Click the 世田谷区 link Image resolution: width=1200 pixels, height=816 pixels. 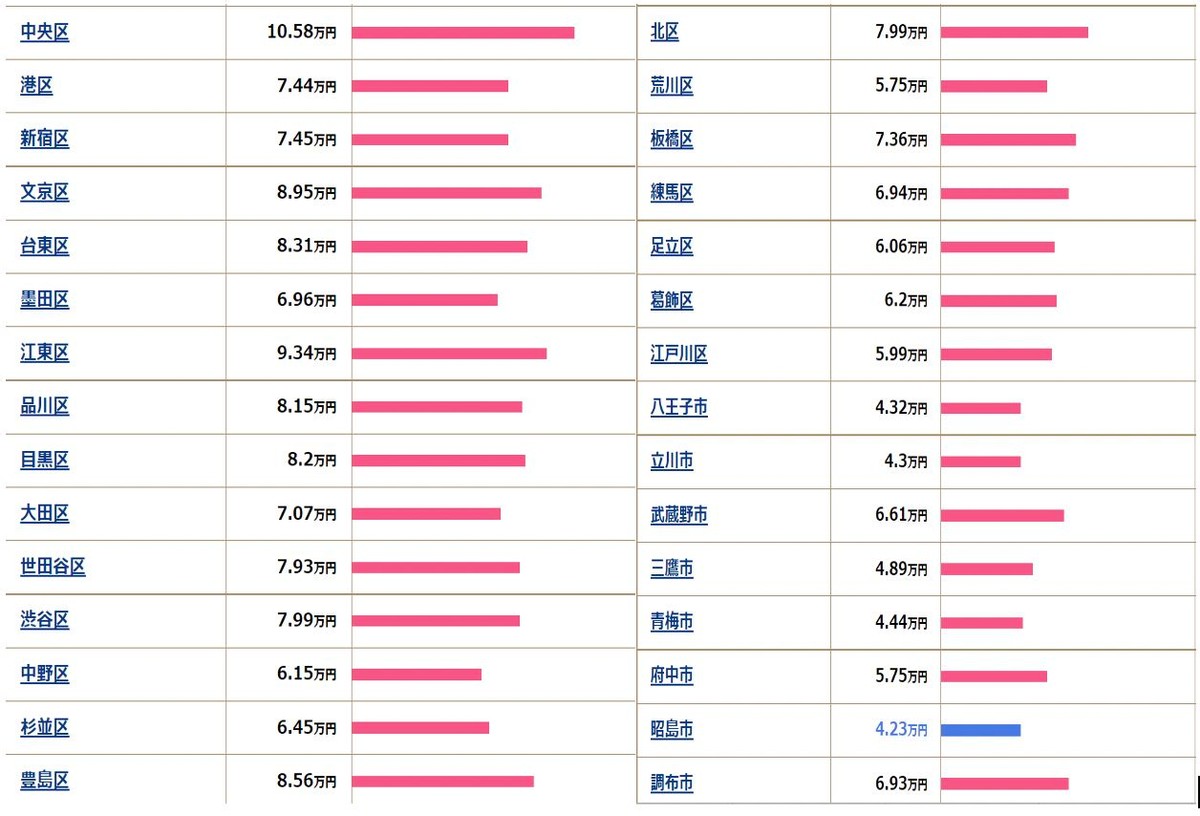point(53,567)
